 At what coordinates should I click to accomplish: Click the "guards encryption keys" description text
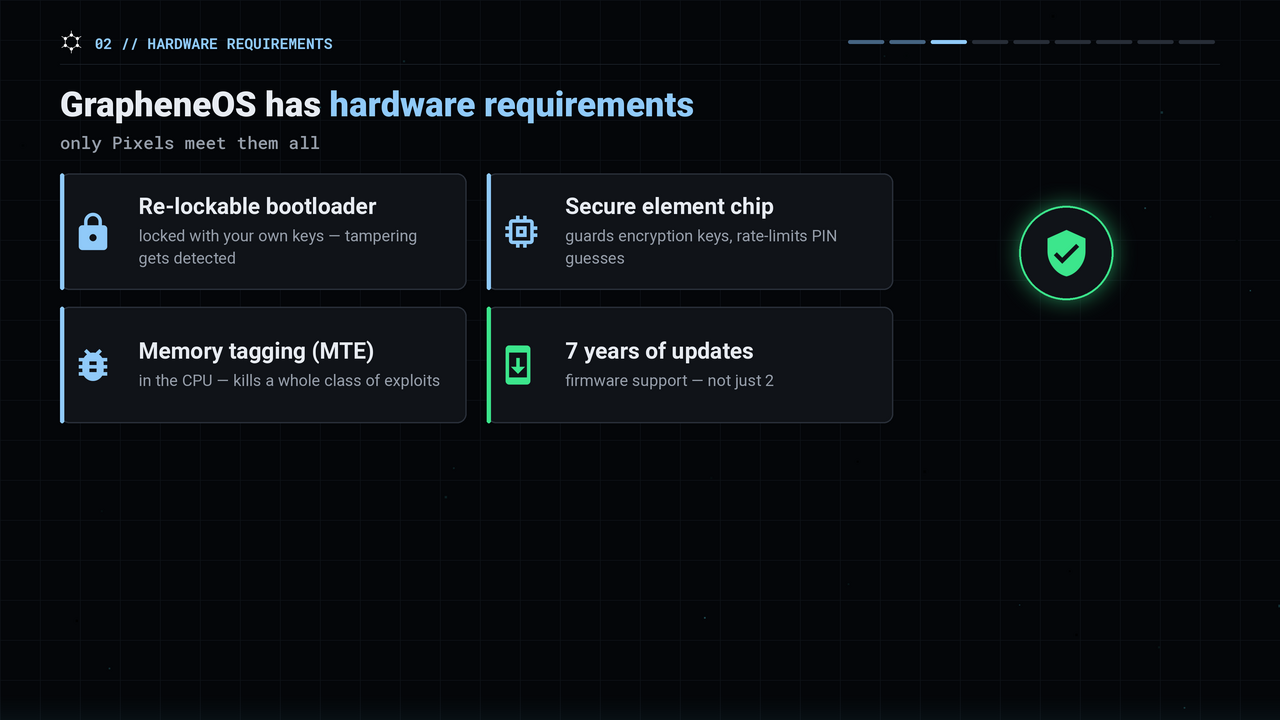coord(701,247)
